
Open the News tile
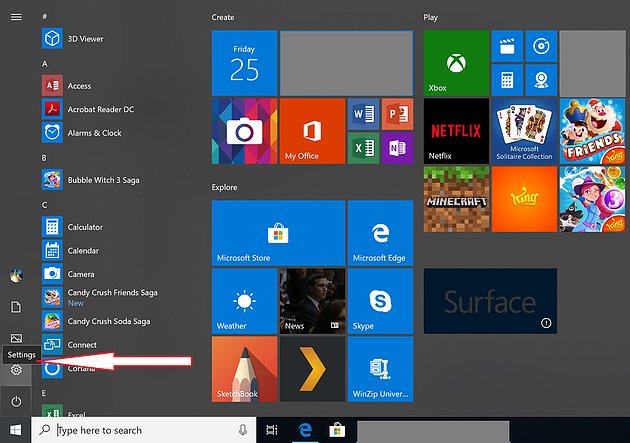click(312, 301)
